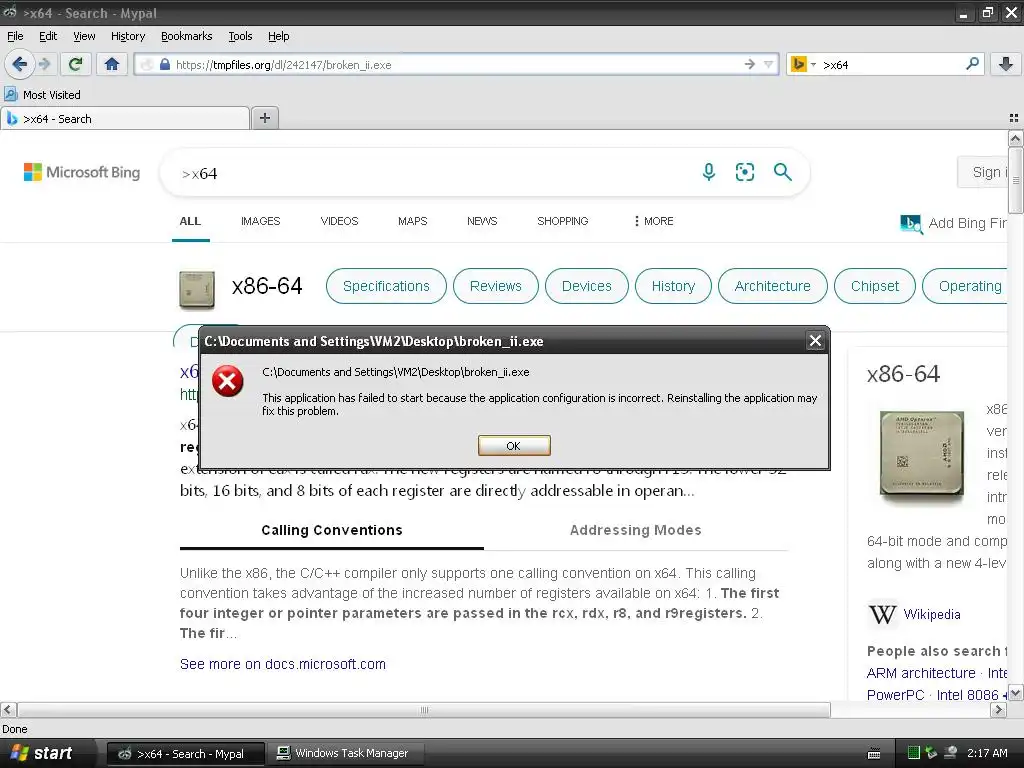
Task: Click OK in the error dialog
Action: coord(514,445)
